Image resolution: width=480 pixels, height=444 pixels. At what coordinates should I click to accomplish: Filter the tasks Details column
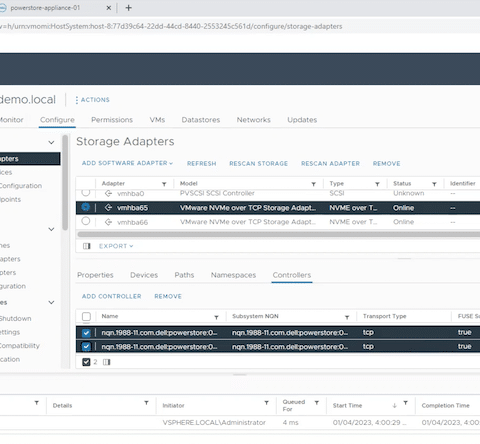coord(146,403)
